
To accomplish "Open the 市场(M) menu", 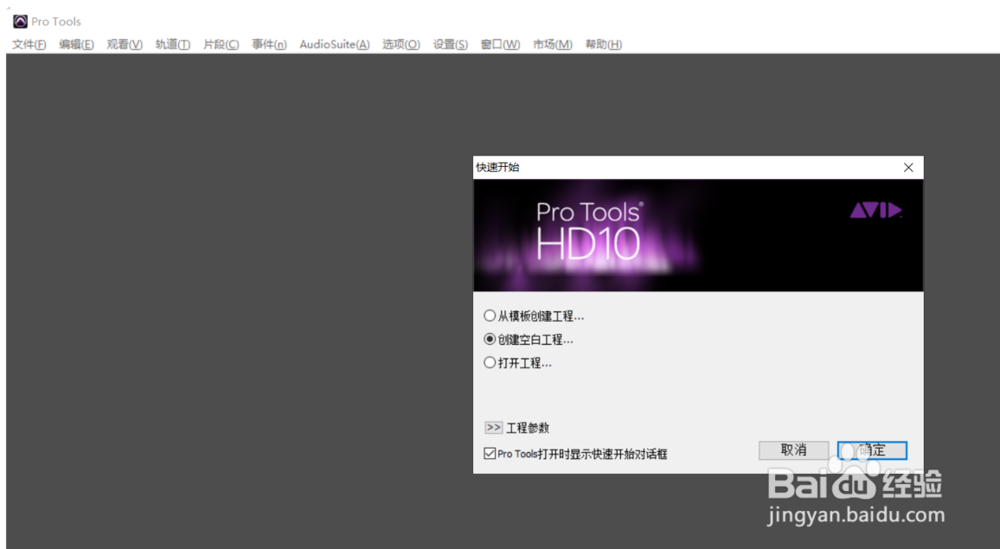I will pos(553,44).
